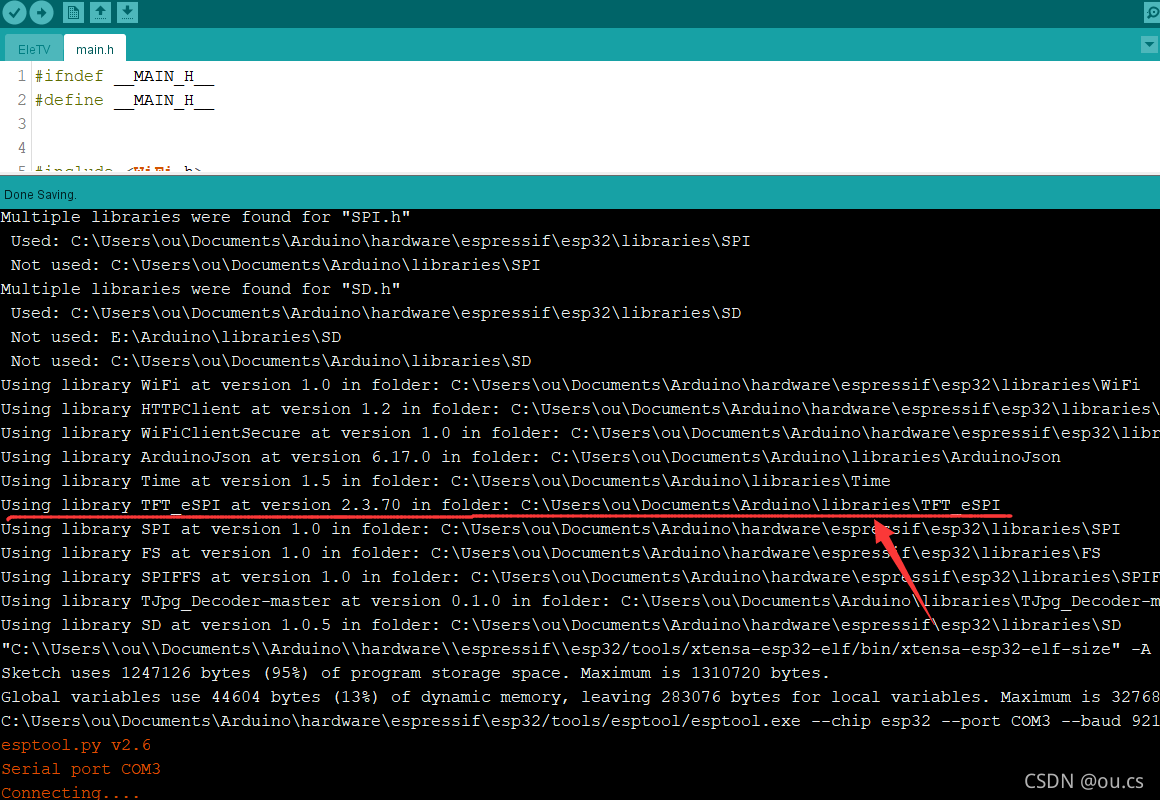Click the "Using library SPIFFS at version 1.0" line

pos(580,577)
